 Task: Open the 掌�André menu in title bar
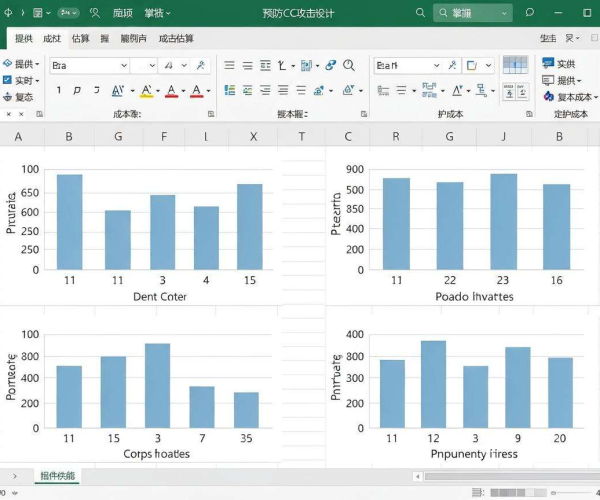coord(157,13)
